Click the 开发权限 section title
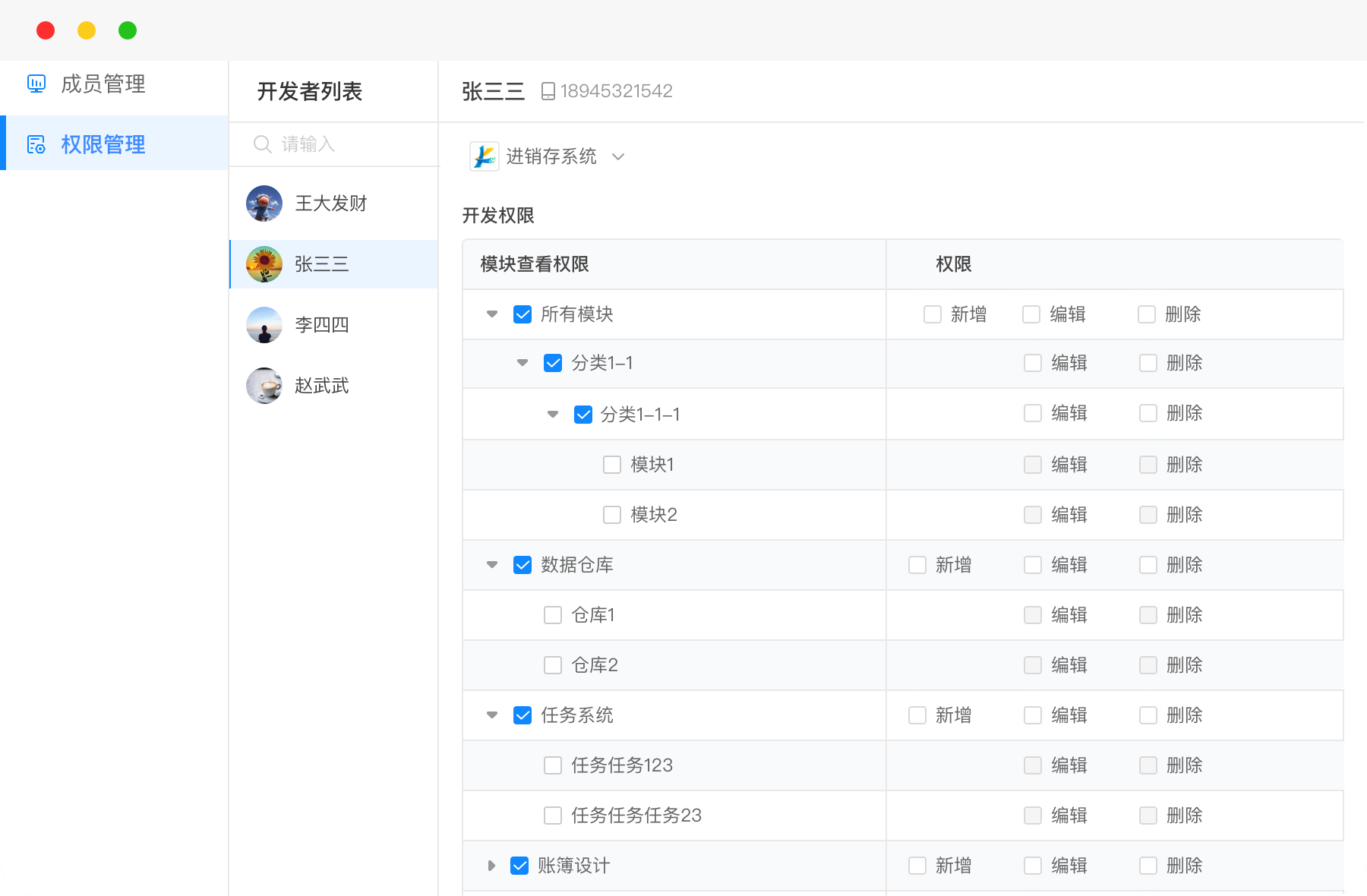The width and height of the screenshot is (1367, 896). [498, 216]
